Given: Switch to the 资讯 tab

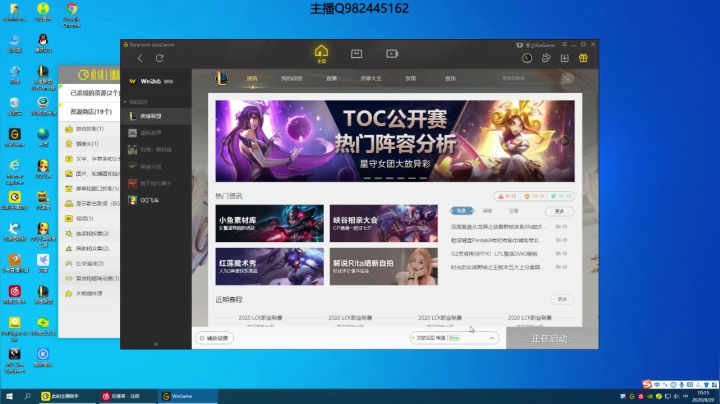Looking at the screenshot, I should 252,79.
